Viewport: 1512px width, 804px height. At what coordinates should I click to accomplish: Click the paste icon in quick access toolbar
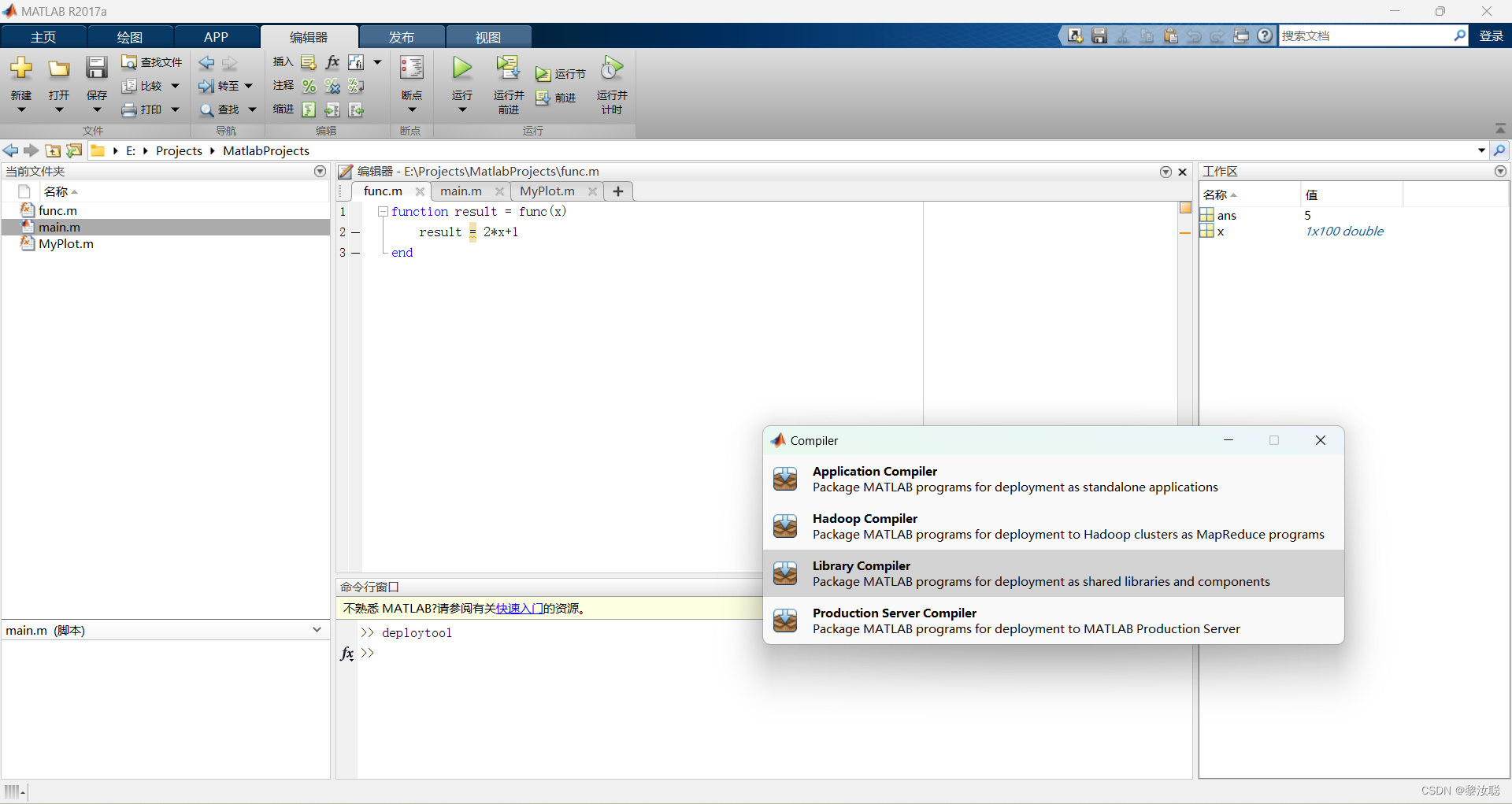coord(1171,36)
